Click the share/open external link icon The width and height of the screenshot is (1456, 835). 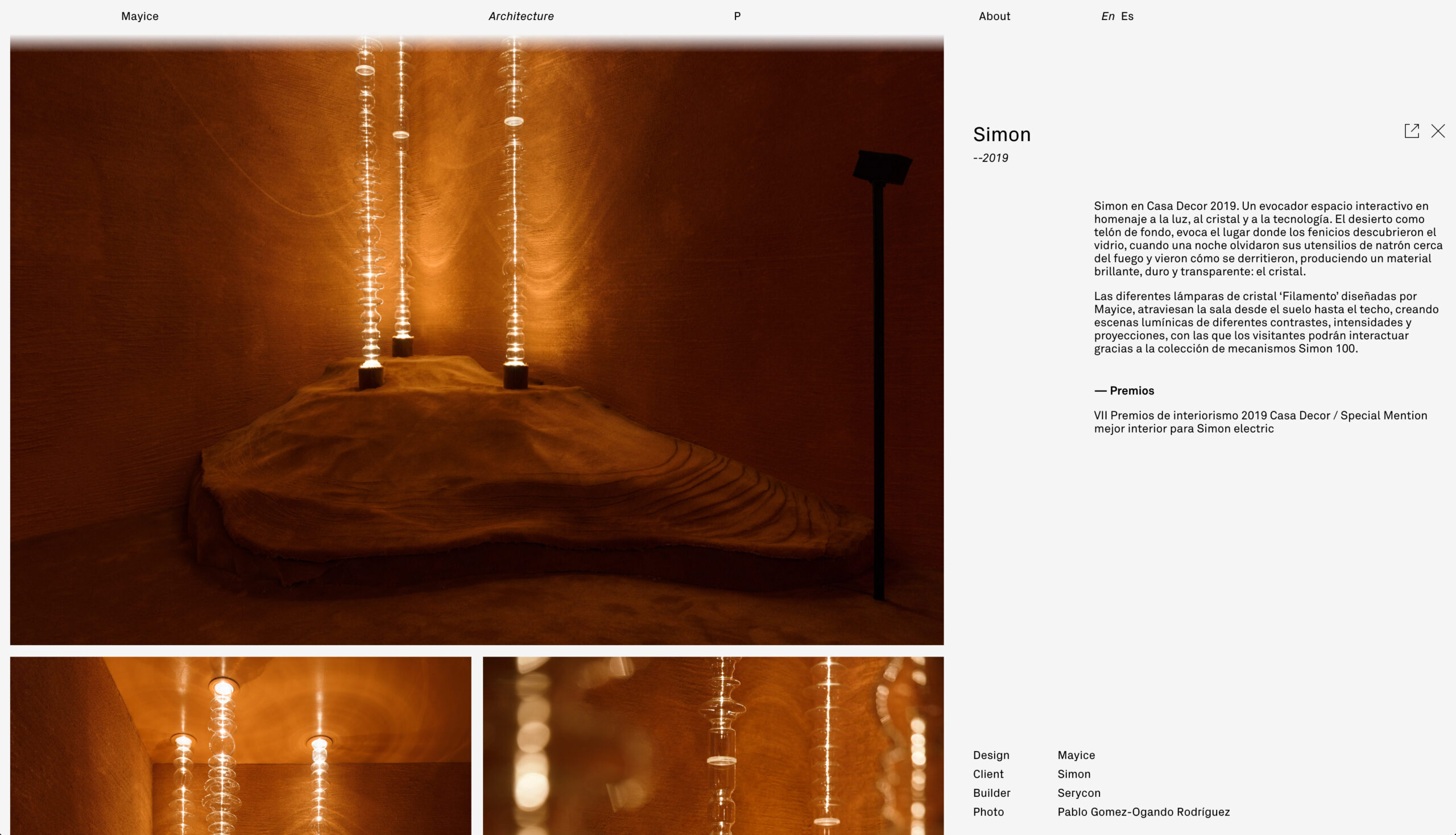point(1411,131)
